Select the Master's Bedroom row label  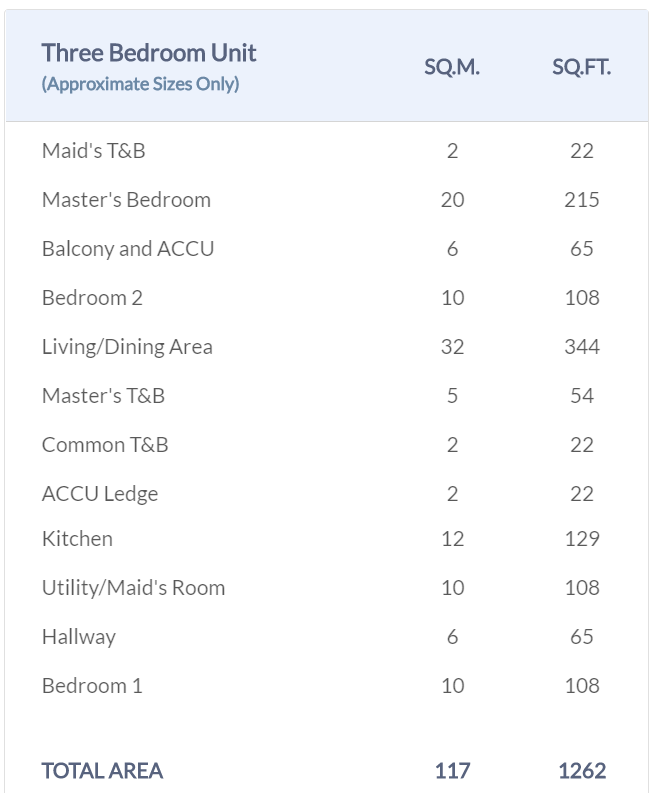tap(126, 200)
